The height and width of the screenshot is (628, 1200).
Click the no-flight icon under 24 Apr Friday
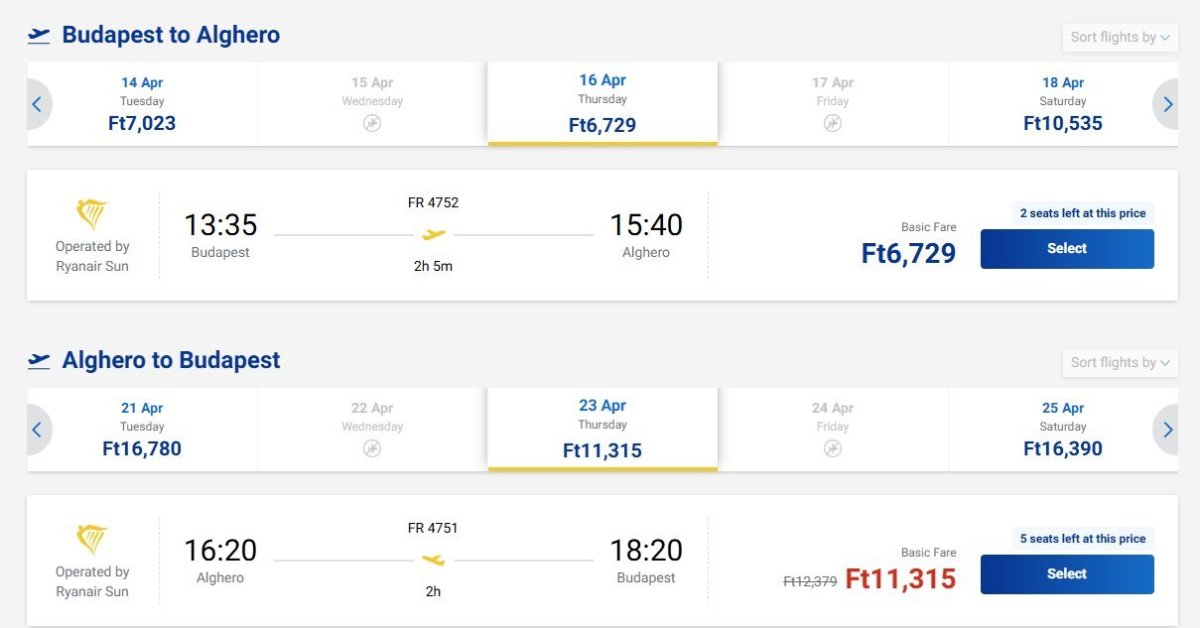(x=832, y=449)
